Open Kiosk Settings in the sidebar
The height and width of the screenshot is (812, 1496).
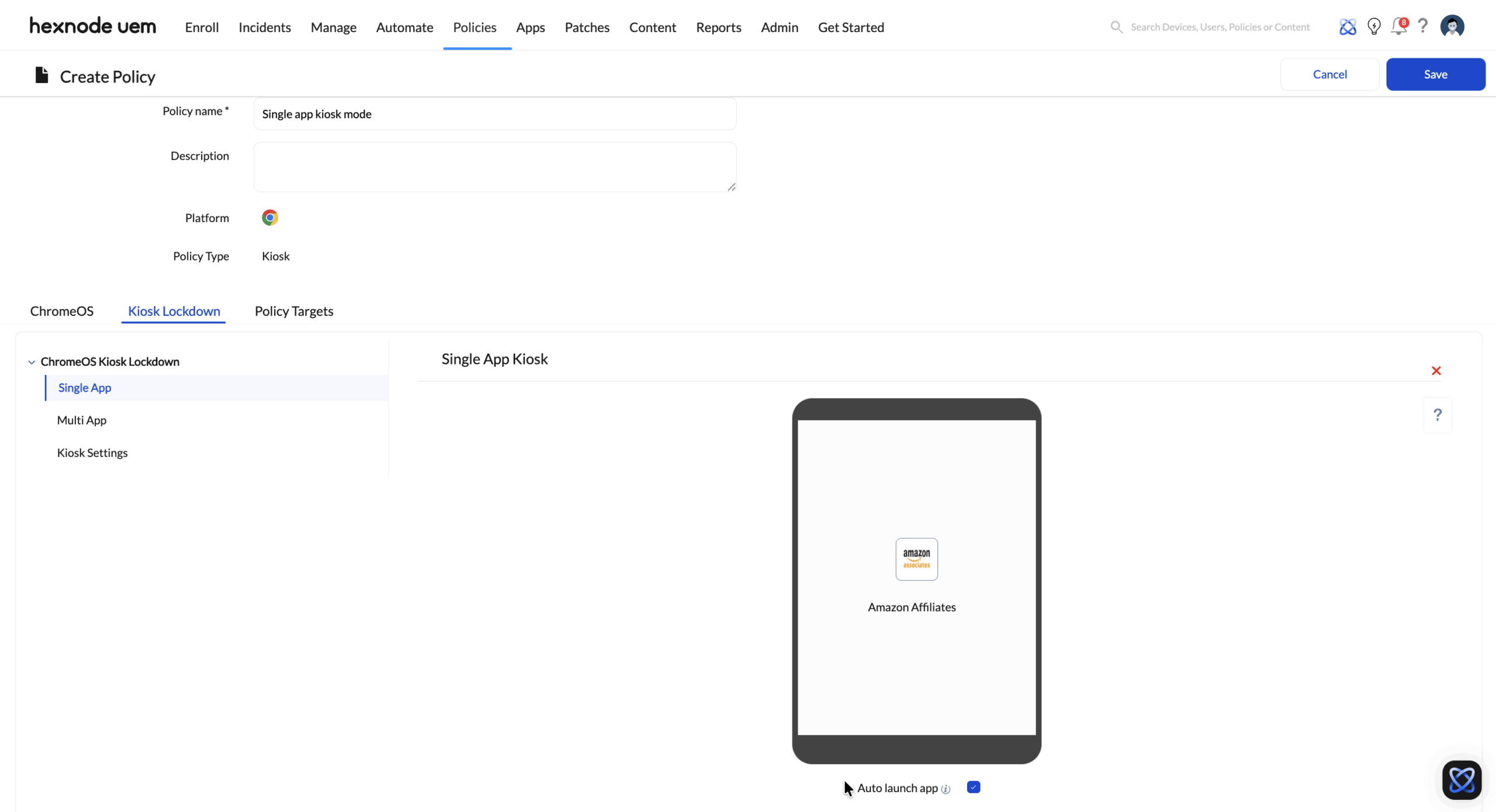point(92,452)
